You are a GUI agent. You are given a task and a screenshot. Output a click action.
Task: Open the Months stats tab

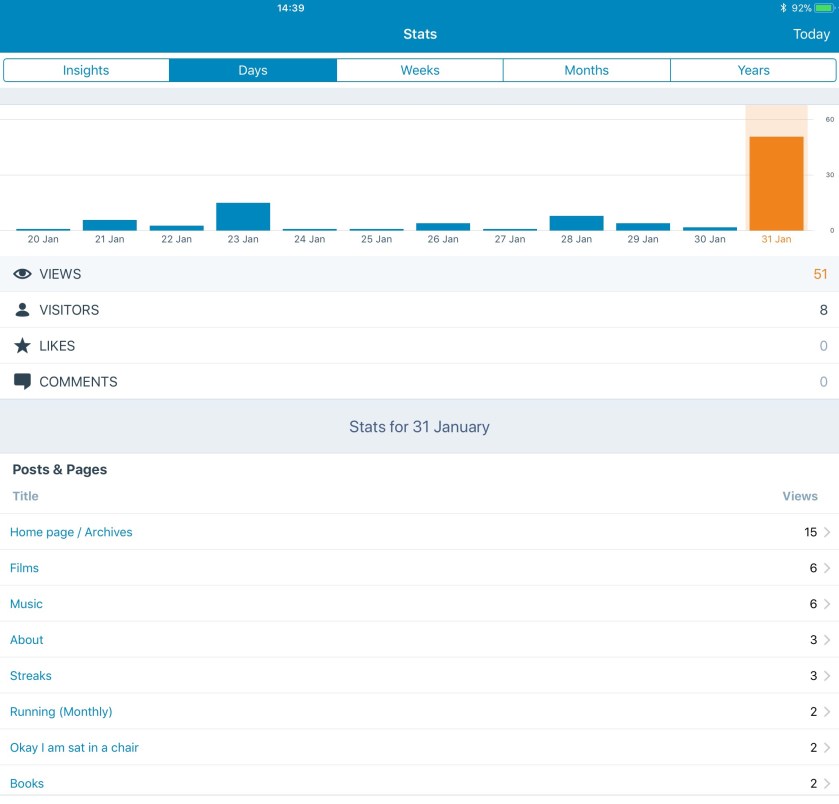tap(586, 70)
